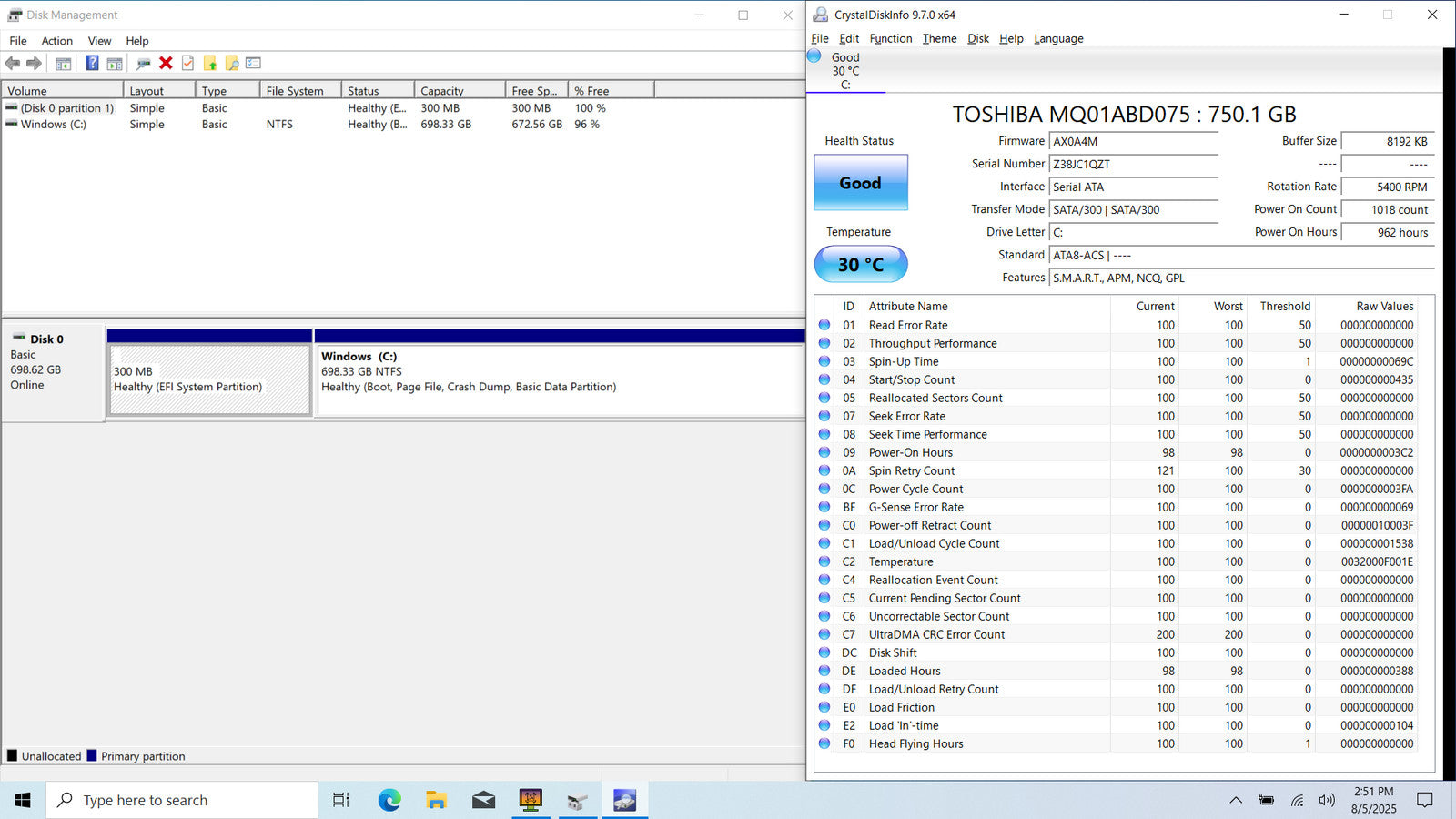
Task: Click the blue status orb for Read Error Rate
Action: [x=824, y=325]
